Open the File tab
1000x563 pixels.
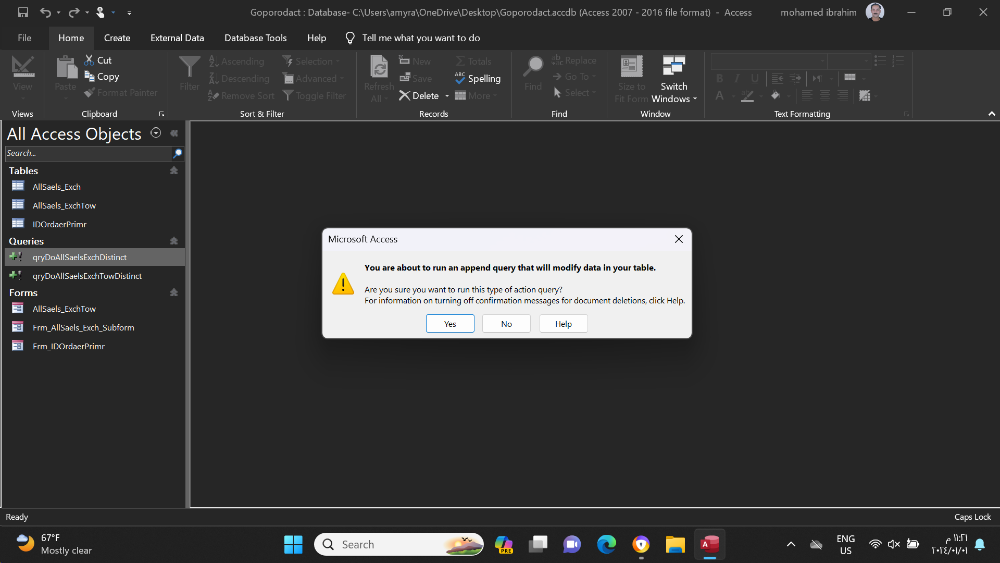click(x=24, y=38)
